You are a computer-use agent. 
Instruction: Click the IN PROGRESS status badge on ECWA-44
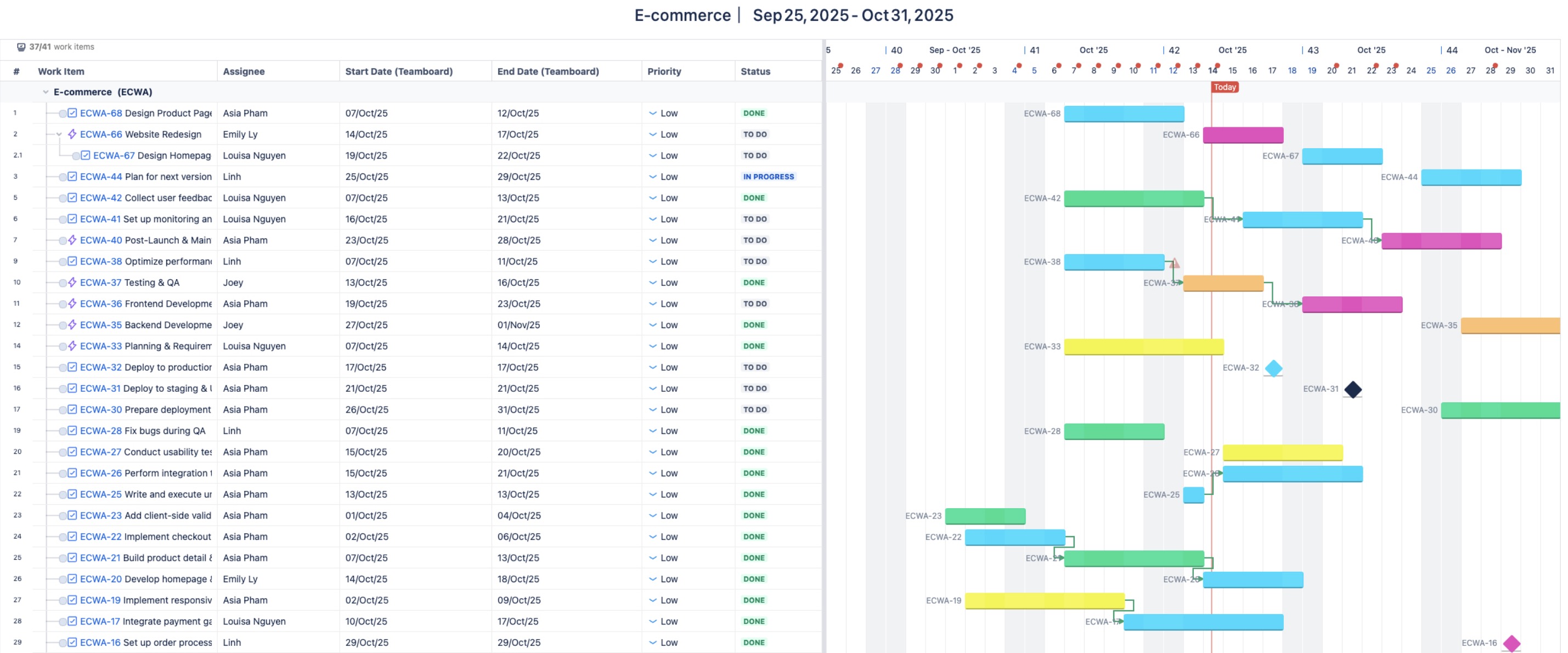point(768,177)
